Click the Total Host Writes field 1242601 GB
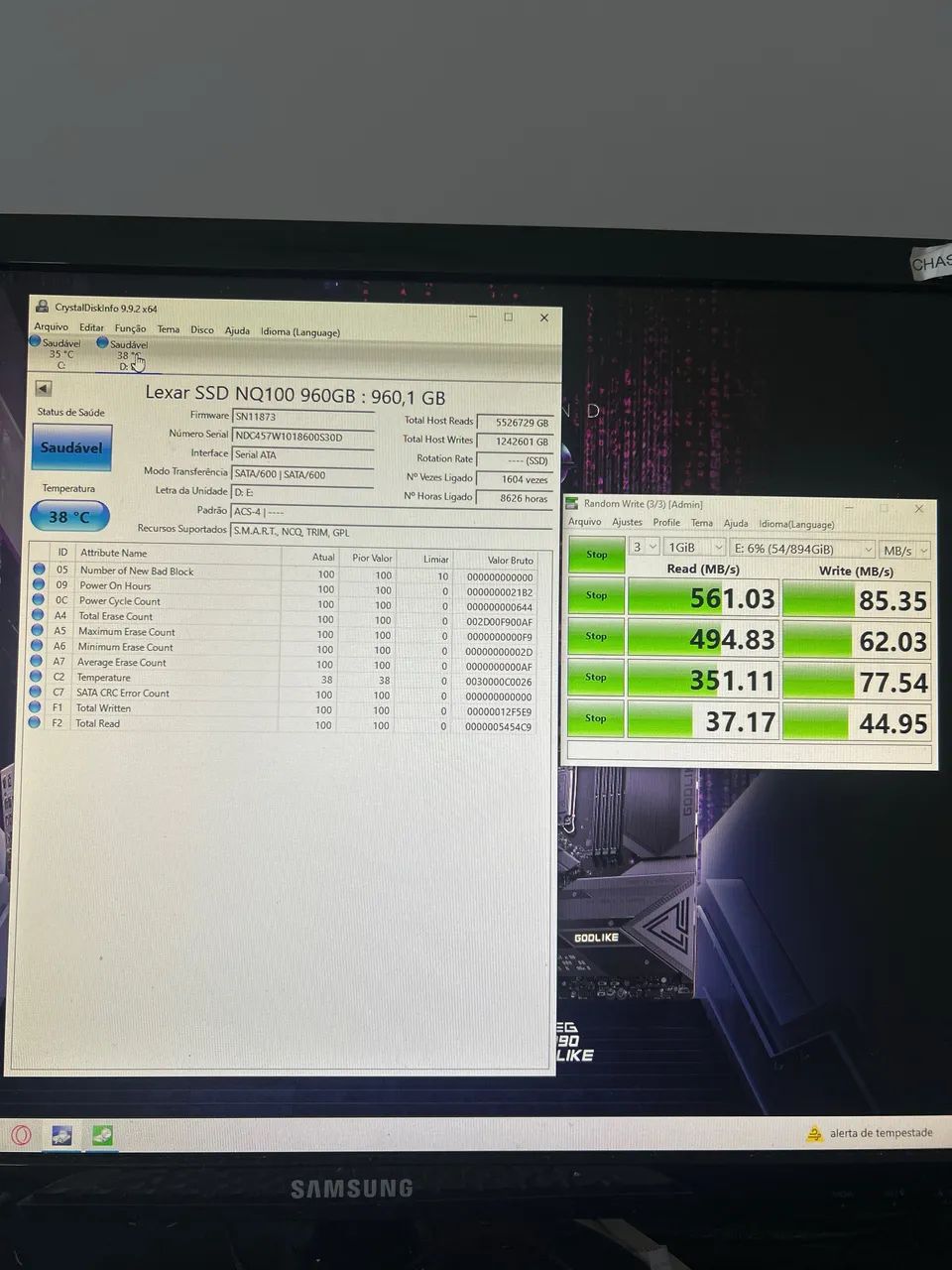Screen dimensions: 952x1270 (x=515, y=442)
